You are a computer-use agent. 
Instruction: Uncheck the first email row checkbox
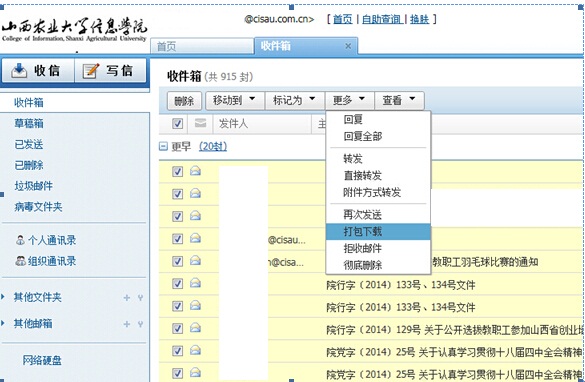click(178, 172)
